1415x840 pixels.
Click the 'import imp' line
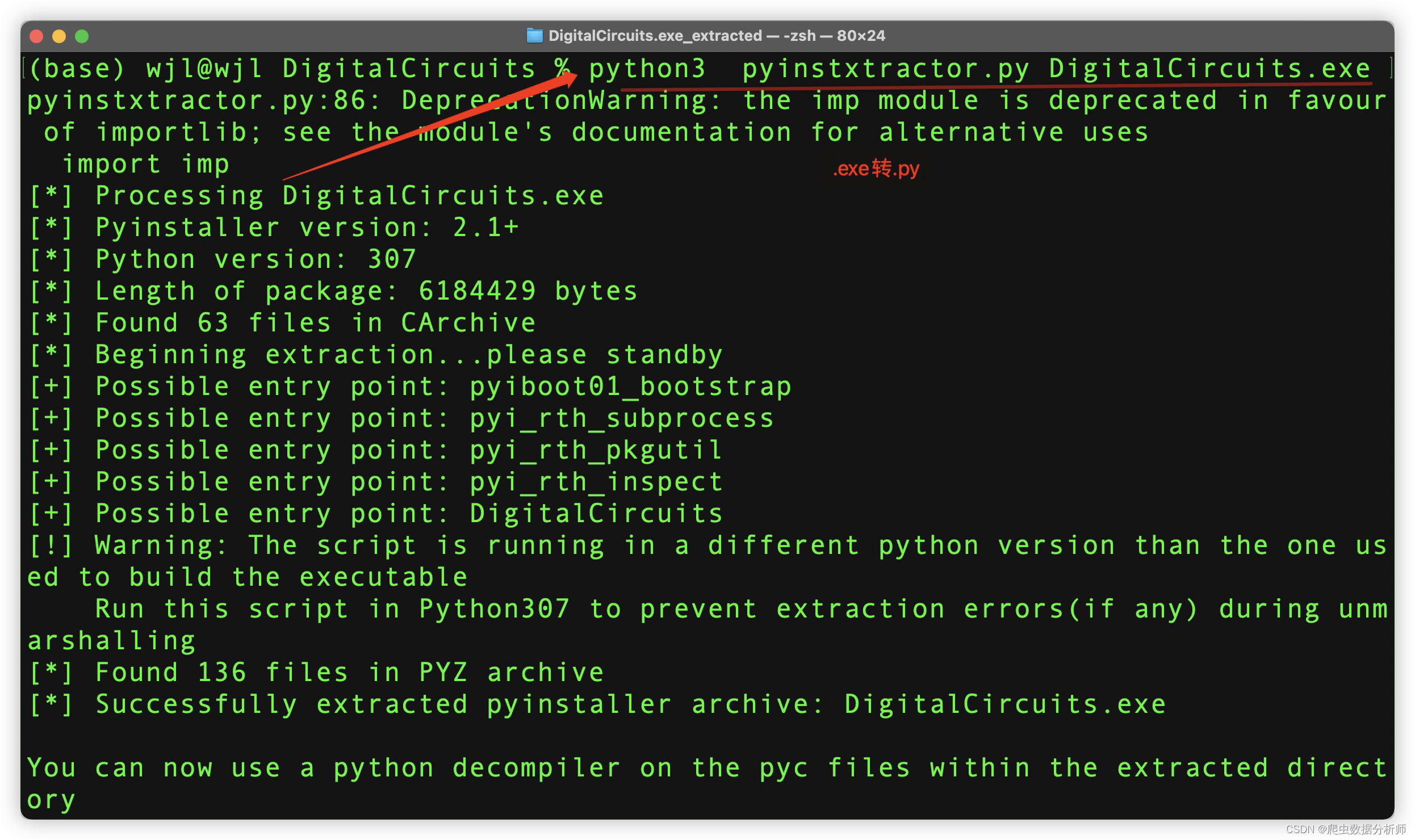tap(145, 165)
